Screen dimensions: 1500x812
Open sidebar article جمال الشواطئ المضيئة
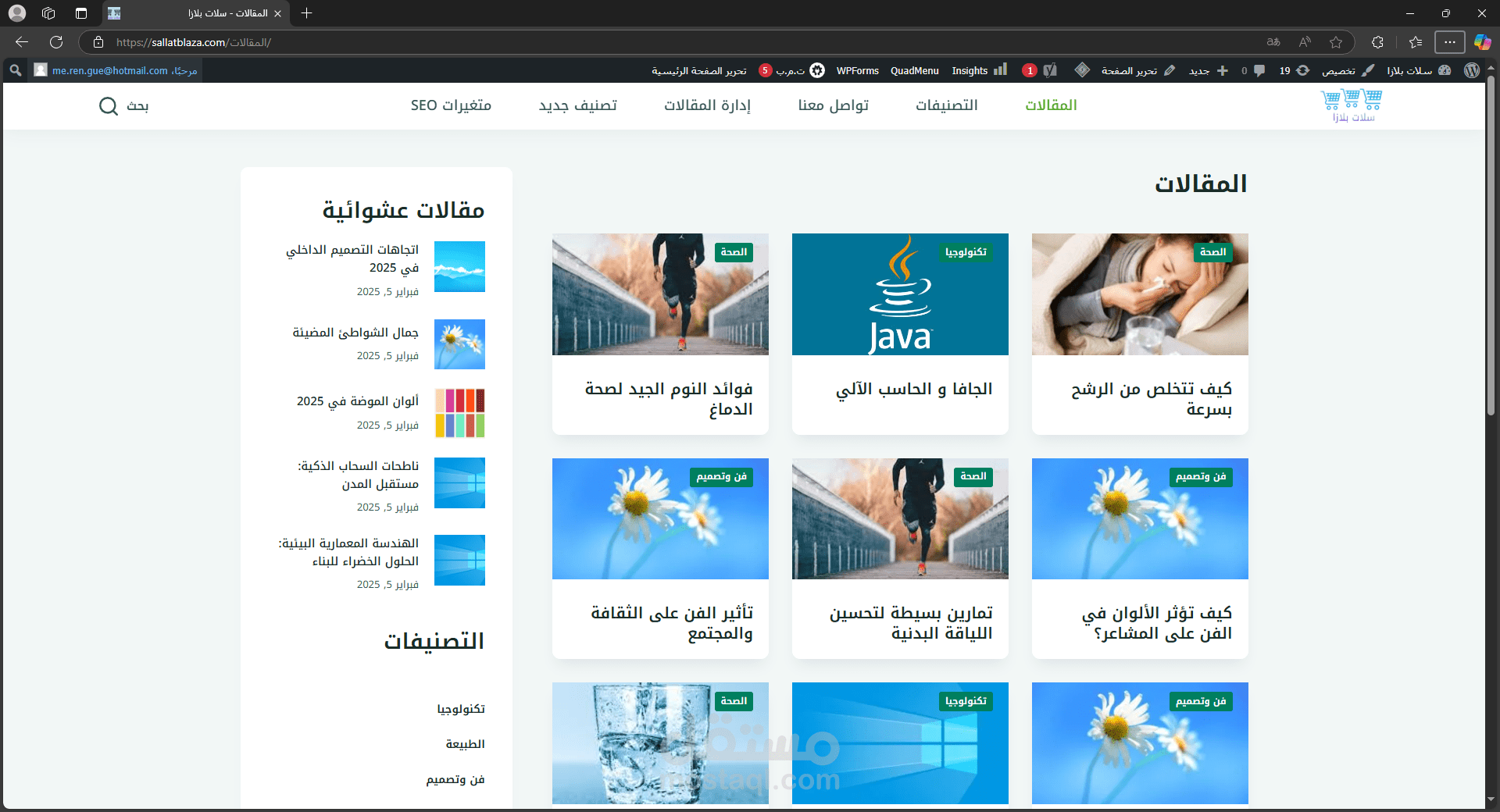tap(355, 333)
